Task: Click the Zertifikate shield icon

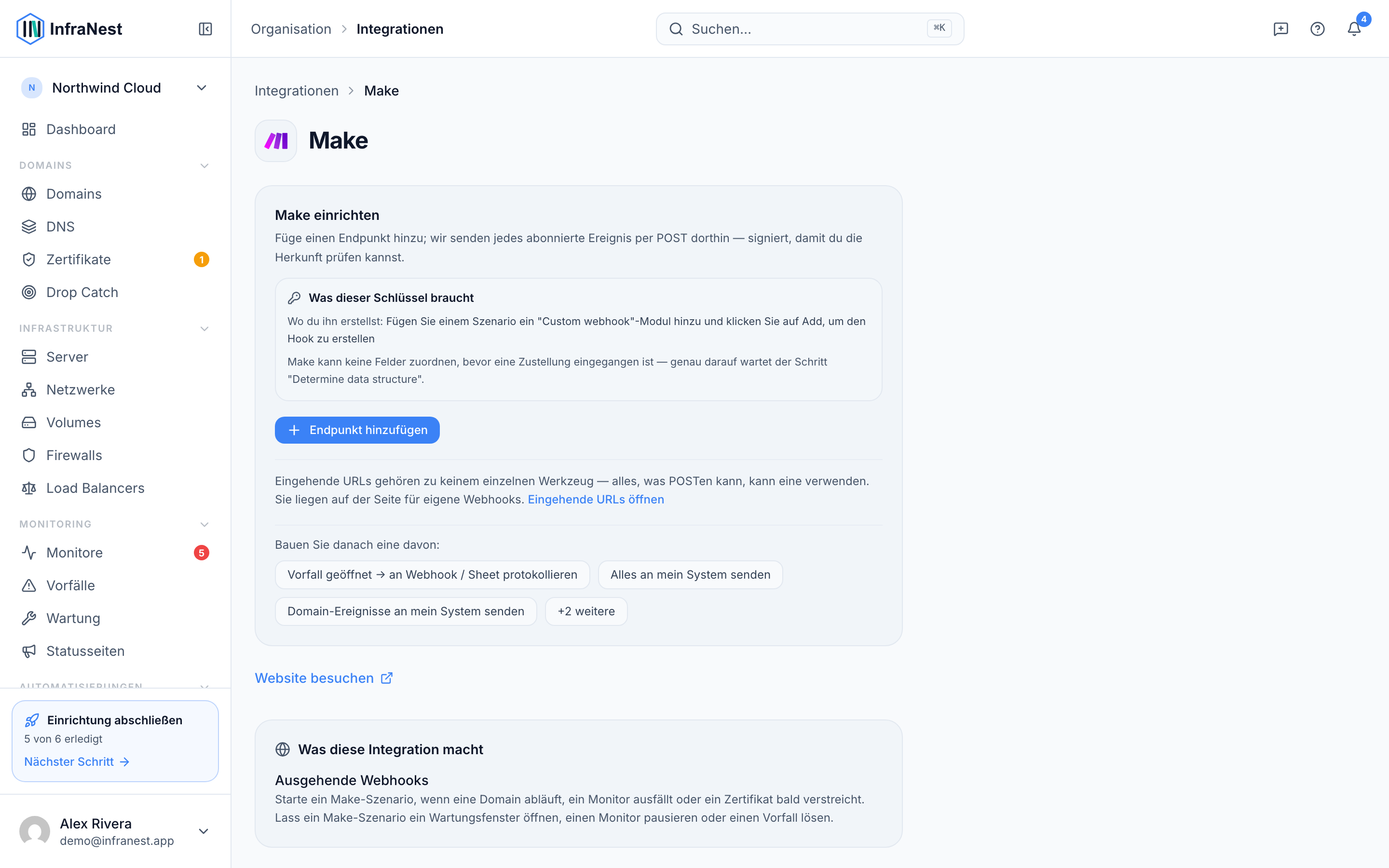Action: pos(29,259)
